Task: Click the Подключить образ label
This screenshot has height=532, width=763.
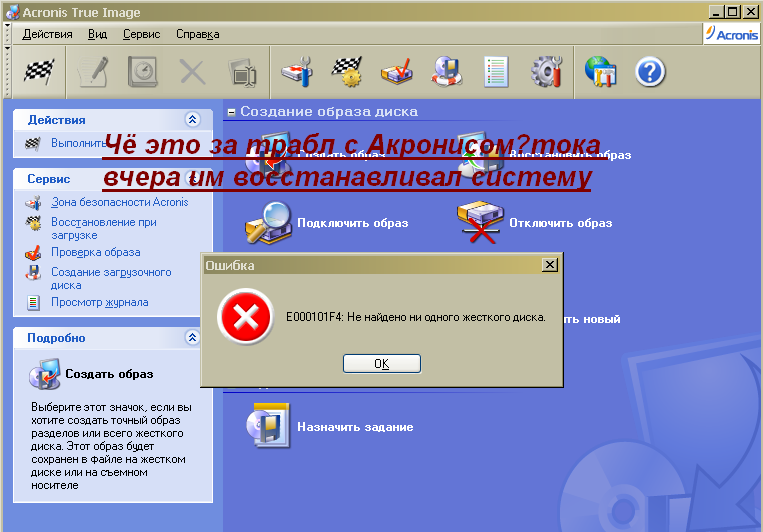Action: pyautogui.click(x=353, y=223)
